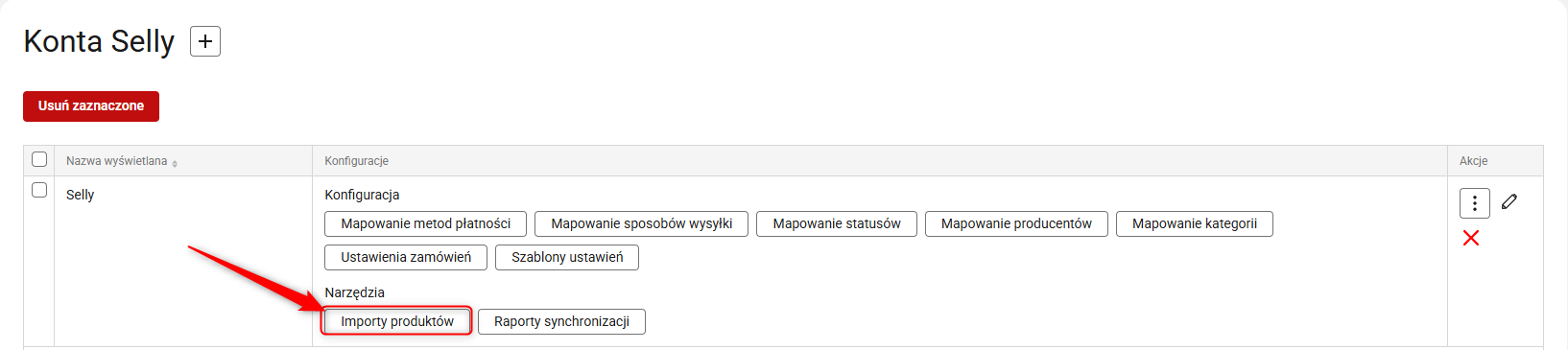Image resolution: width=1568 pixels, height=350 pixels.
Task: Check the Selly row checkbox
Action: click(x=39, y=190)
